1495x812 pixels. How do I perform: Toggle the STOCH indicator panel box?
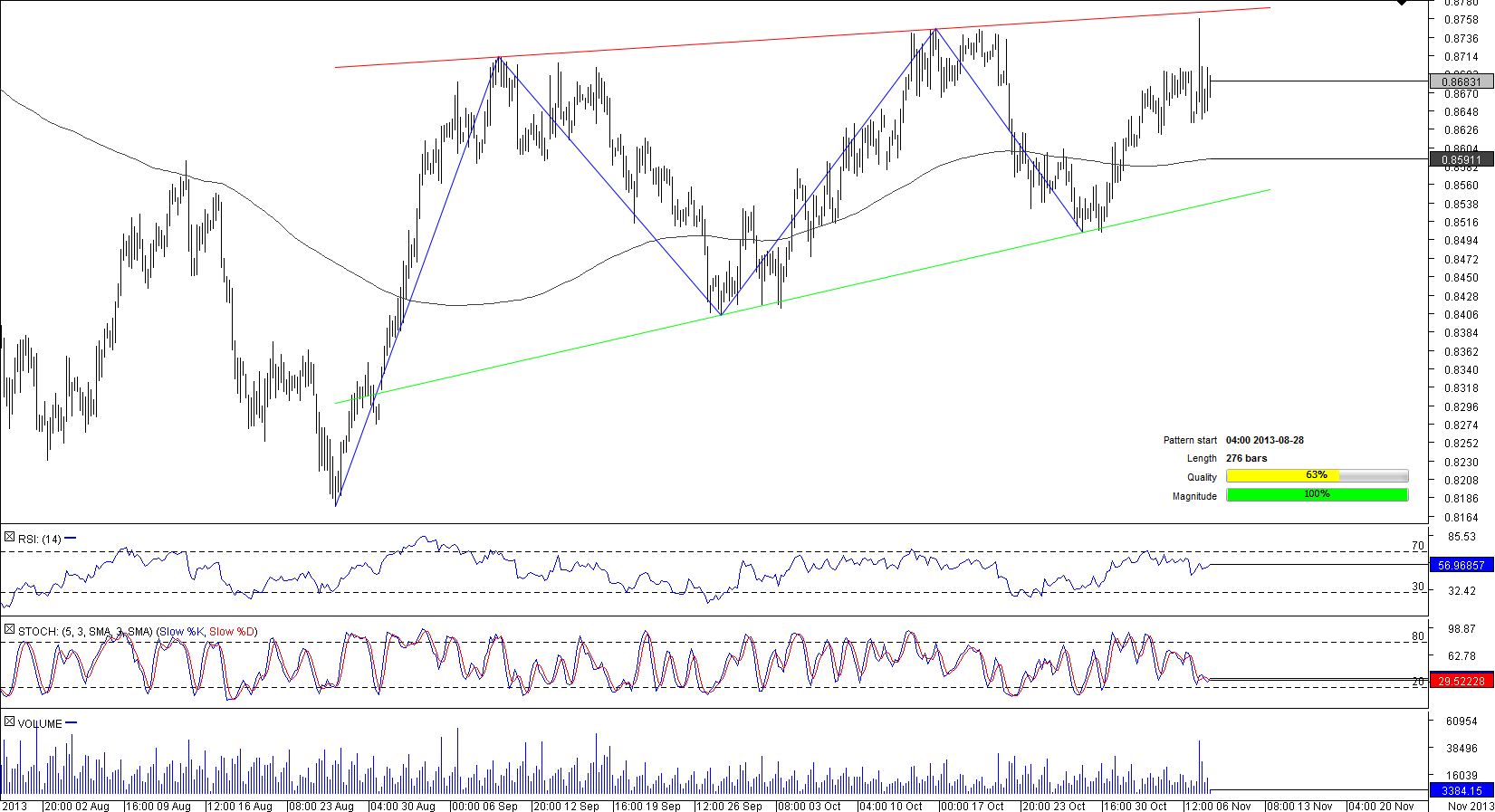coord(9,630)
